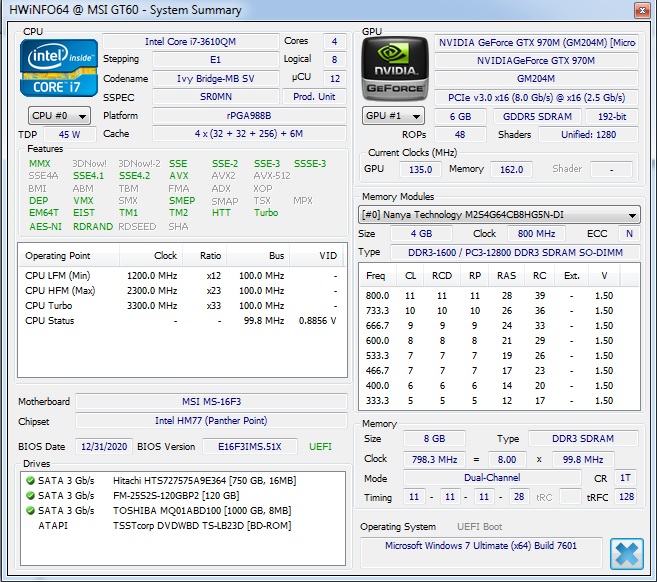Click green status icon for Hitachi drive

coord(30,481)
